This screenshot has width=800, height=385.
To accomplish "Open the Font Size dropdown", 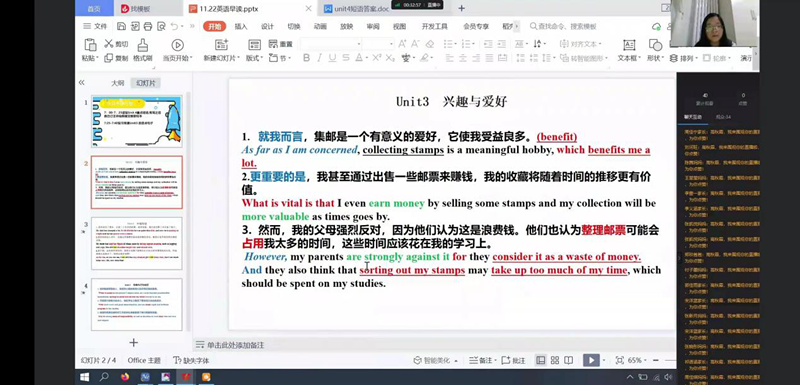I will 391,44.
